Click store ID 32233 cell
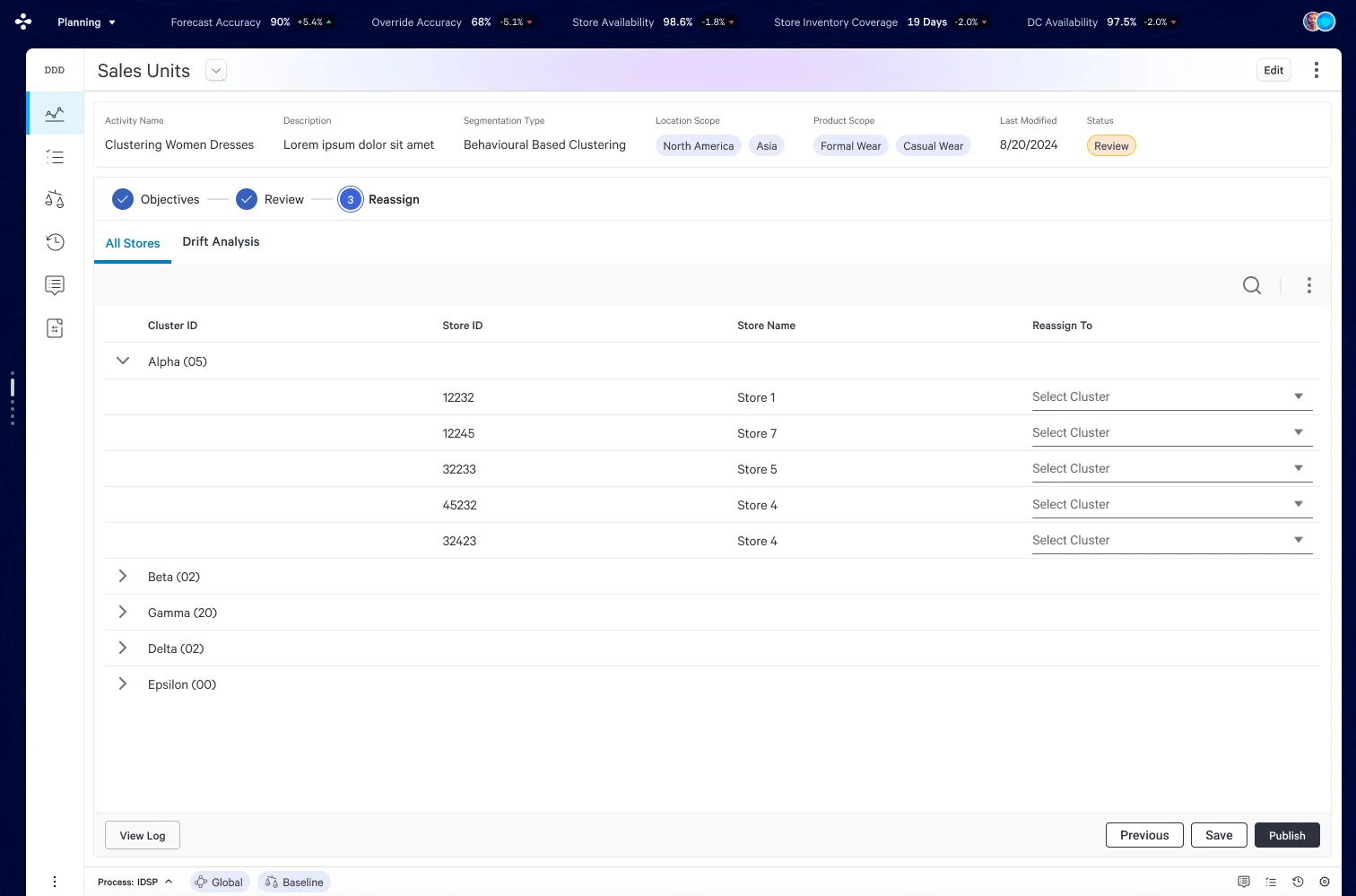The width and height of the screenshot is (1356, 896). (x=459, y=469)
